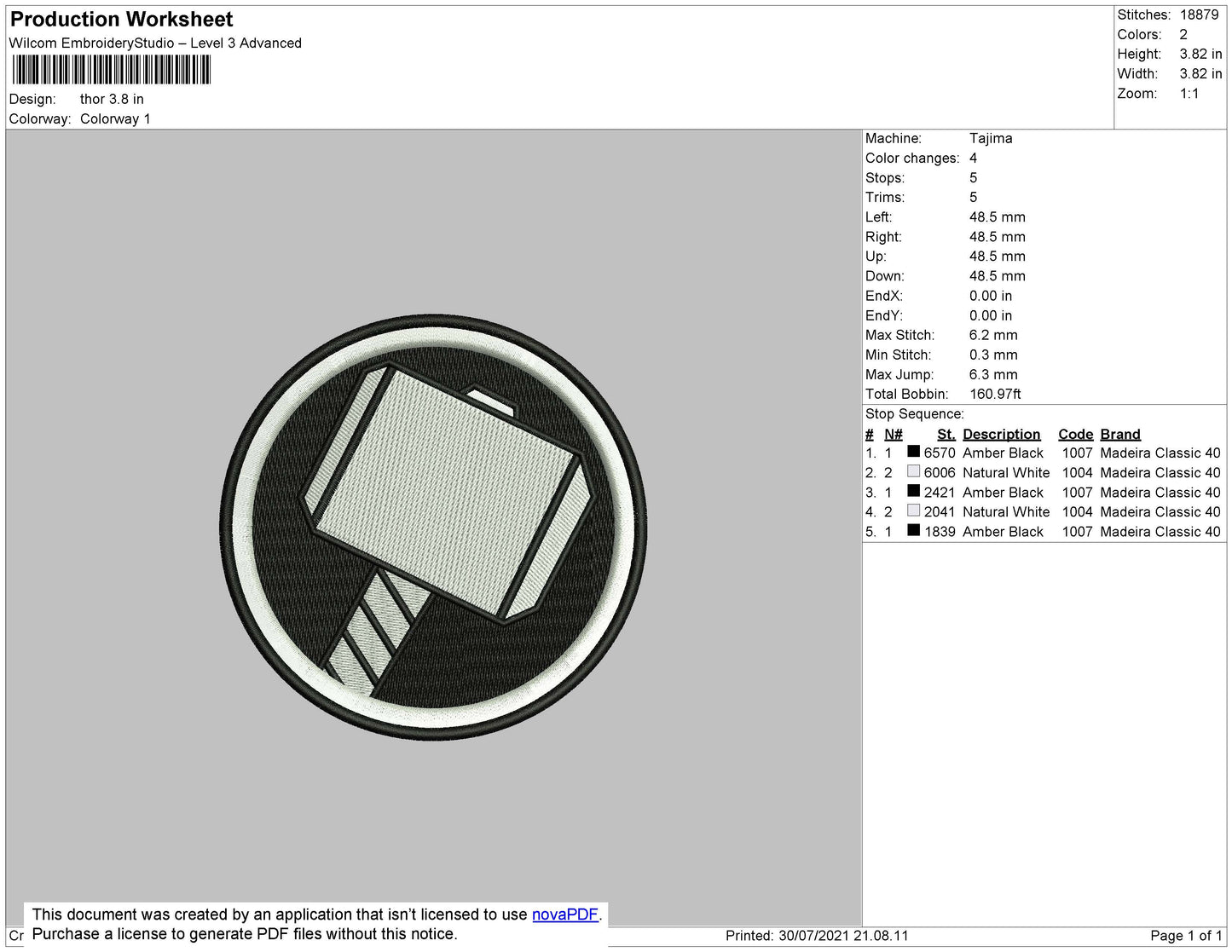
Task: Click the Stitches value 18879
Action: coord(1199,14)
